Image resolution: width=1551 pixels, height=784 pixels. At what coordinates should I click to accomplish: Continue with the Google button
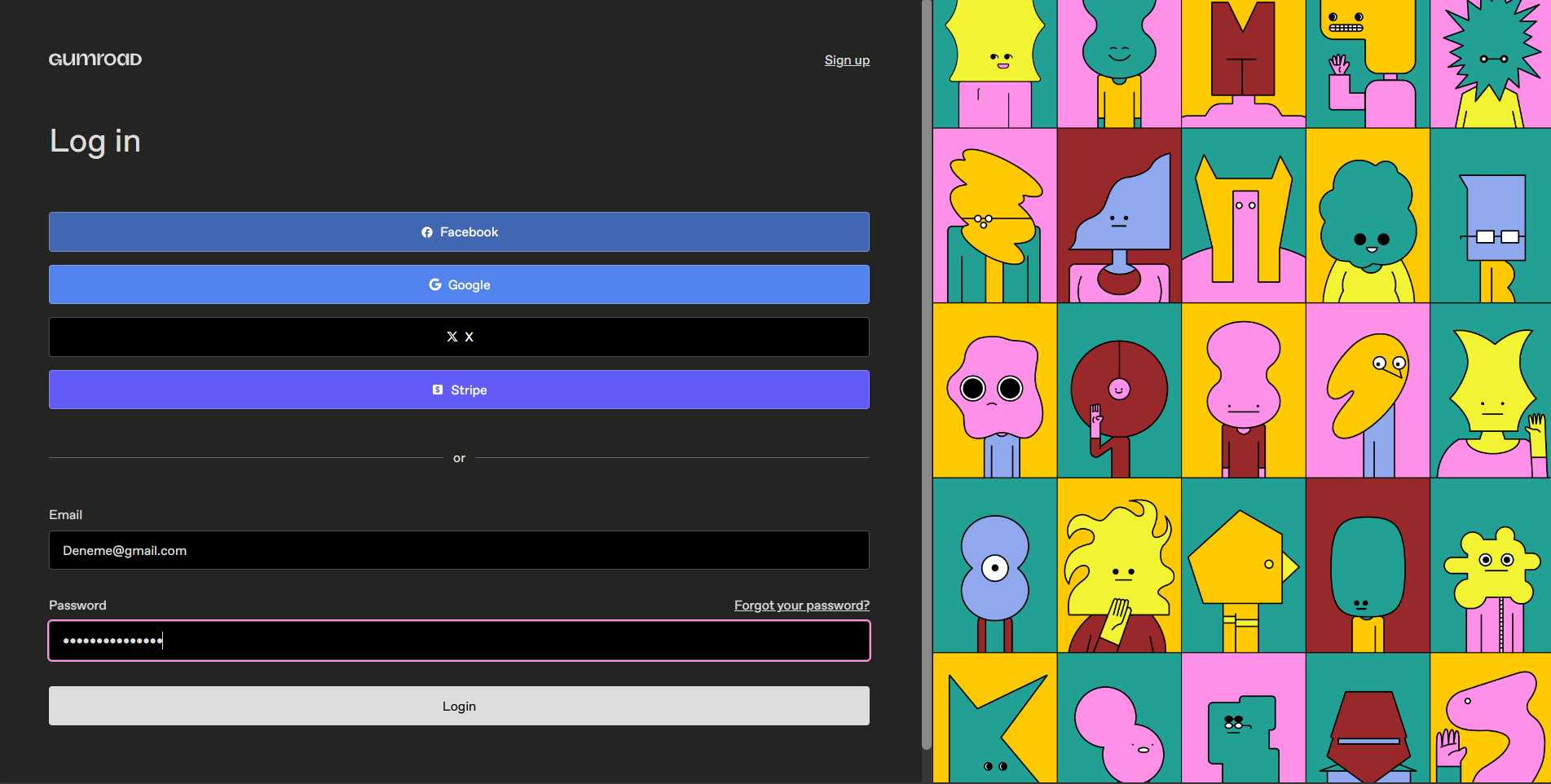tap(459, 284)
